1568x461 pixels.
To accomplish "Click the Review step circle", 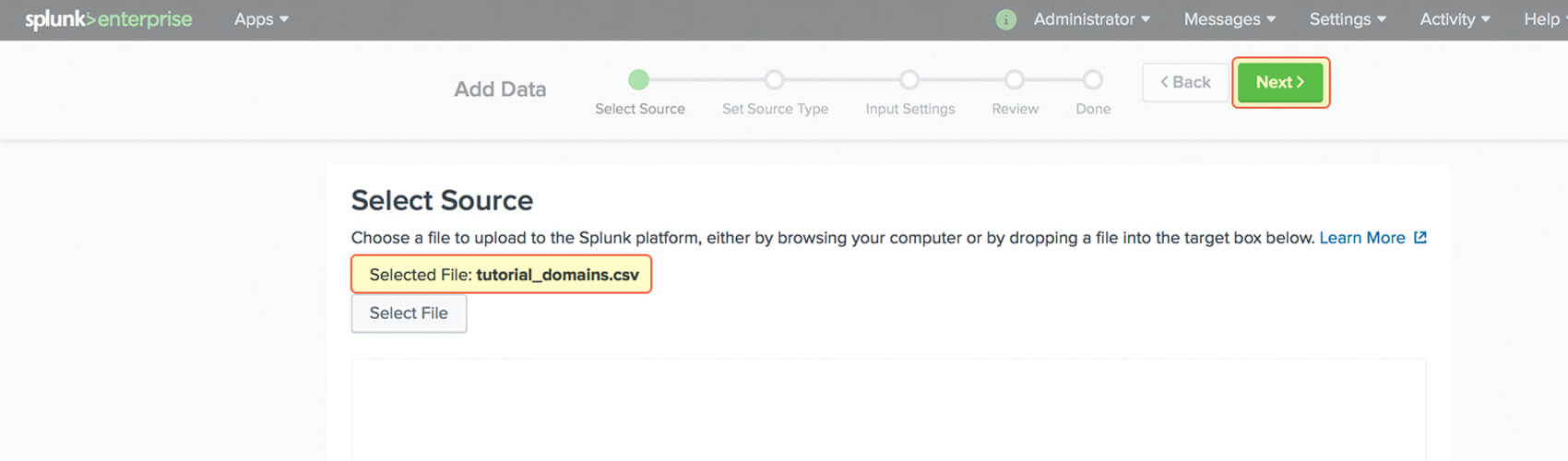I will 1015,80.
